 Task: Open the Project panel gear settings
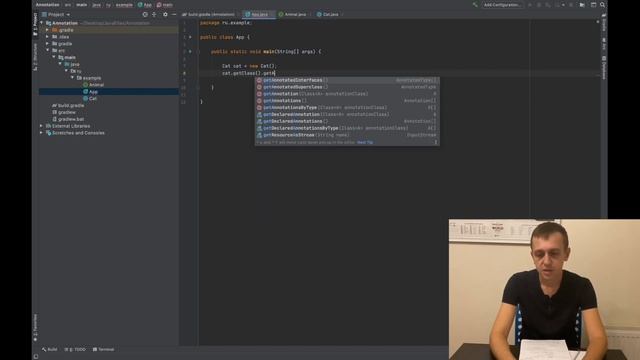coord(165,14)
